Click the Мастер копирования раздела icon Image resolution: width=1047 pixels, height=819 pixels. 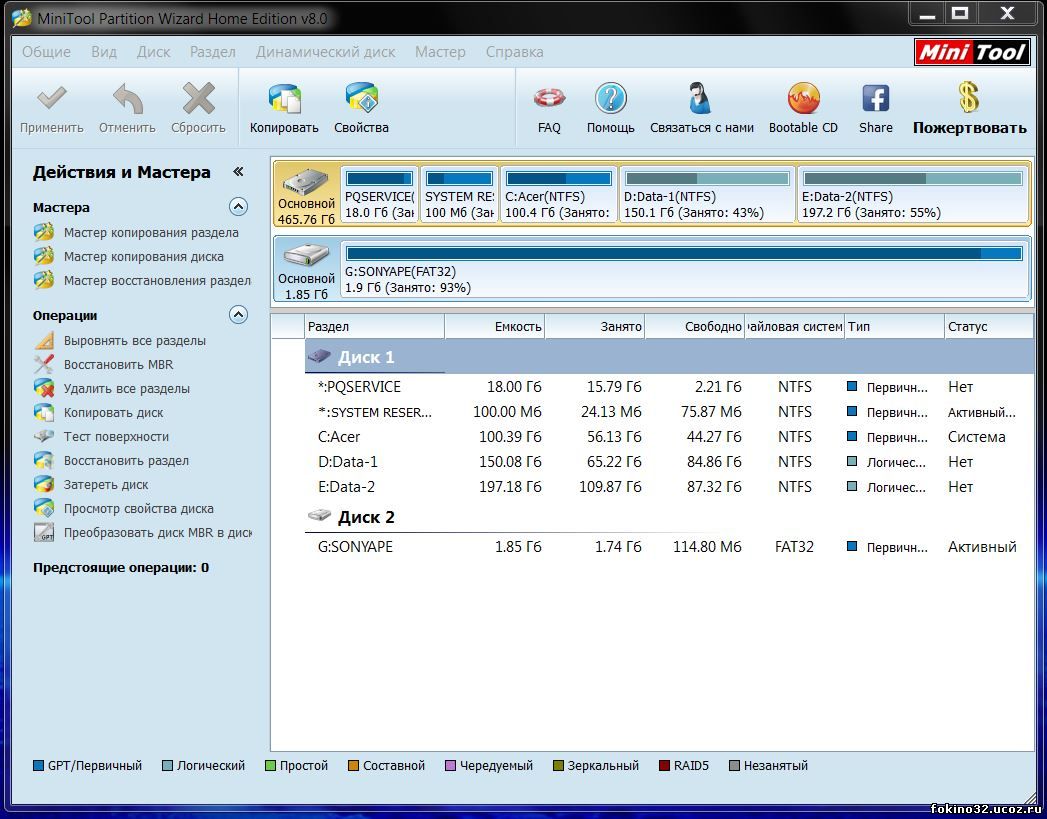(x=44, y=232)
